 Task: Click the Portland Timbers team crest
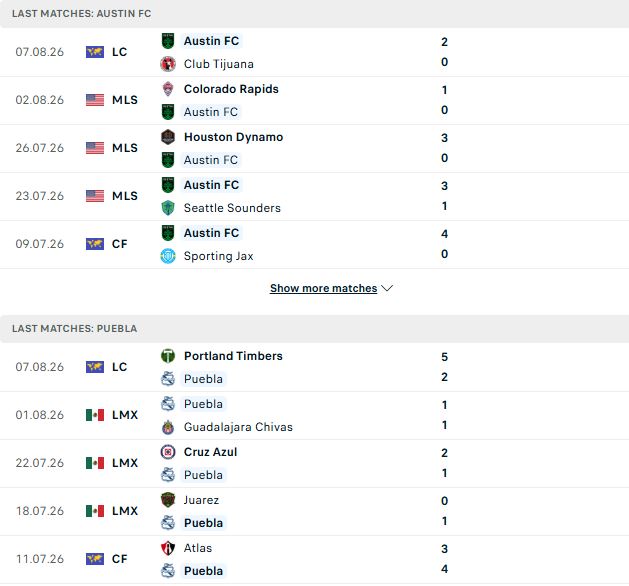[168, 356]
